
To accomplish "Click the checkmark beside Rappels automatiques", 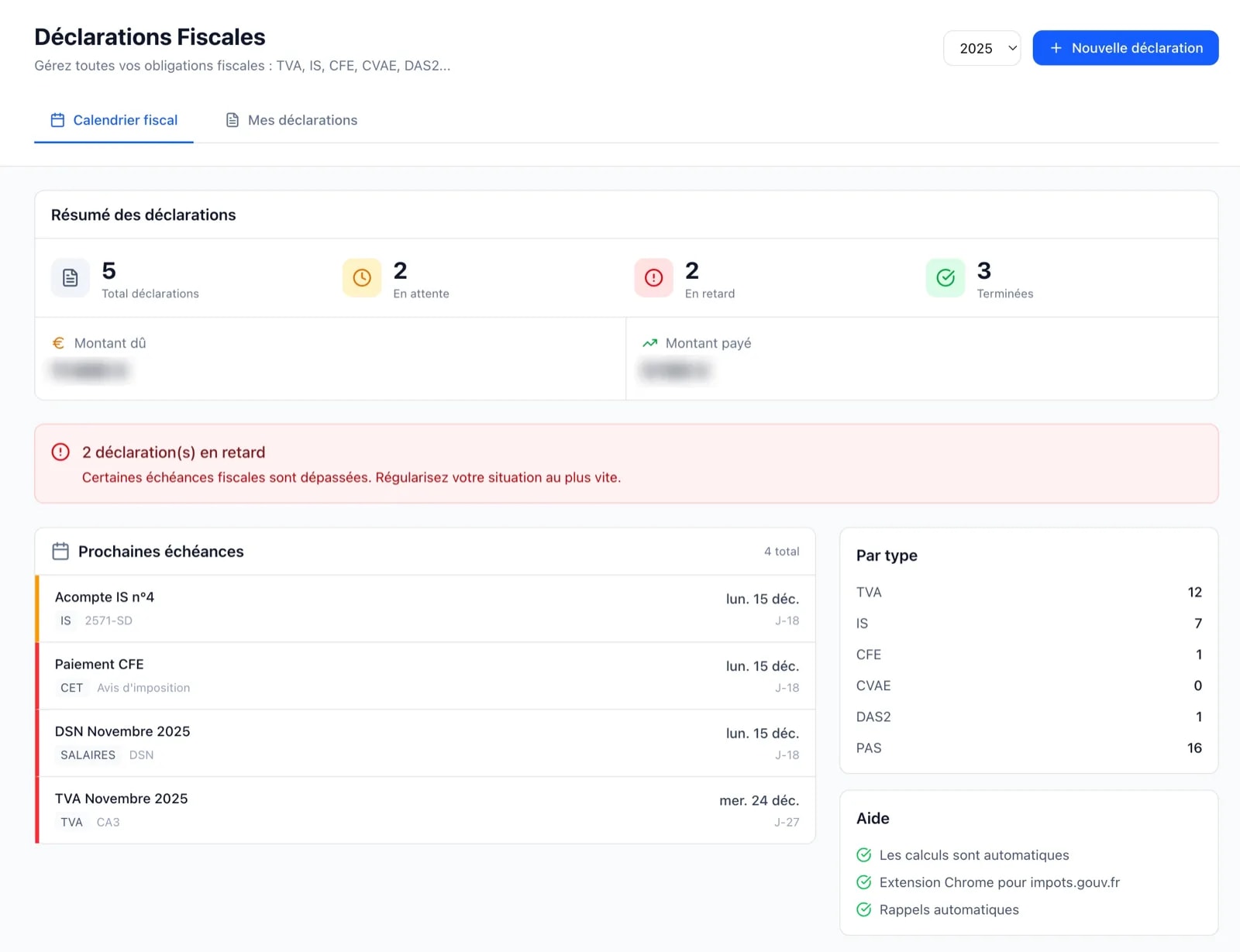I will pos(863,909).
